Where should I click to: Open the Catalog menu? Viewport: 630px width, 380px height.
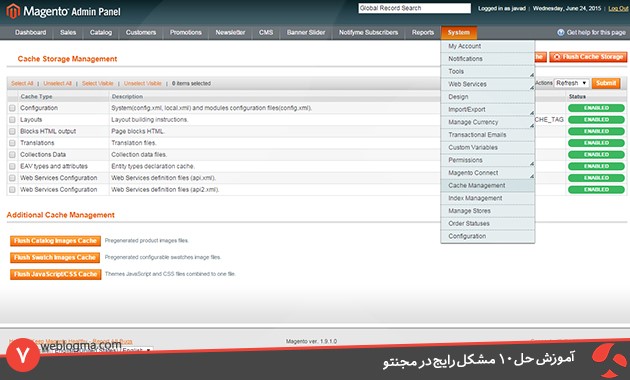(101, 33)
